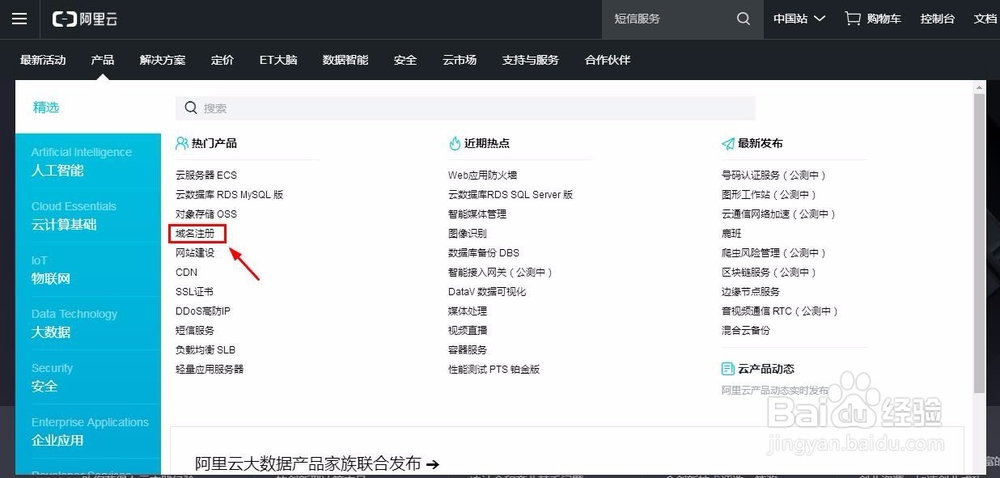
Task: Open 区块链服务 link
Action: 769,272
